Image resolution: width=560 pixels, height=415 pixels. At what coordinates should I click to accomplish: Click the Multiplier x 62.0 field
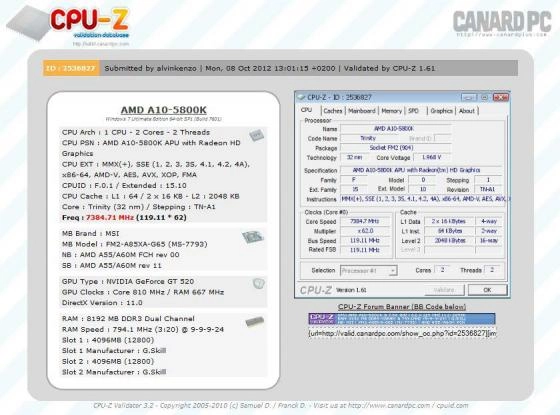(365, 231)
